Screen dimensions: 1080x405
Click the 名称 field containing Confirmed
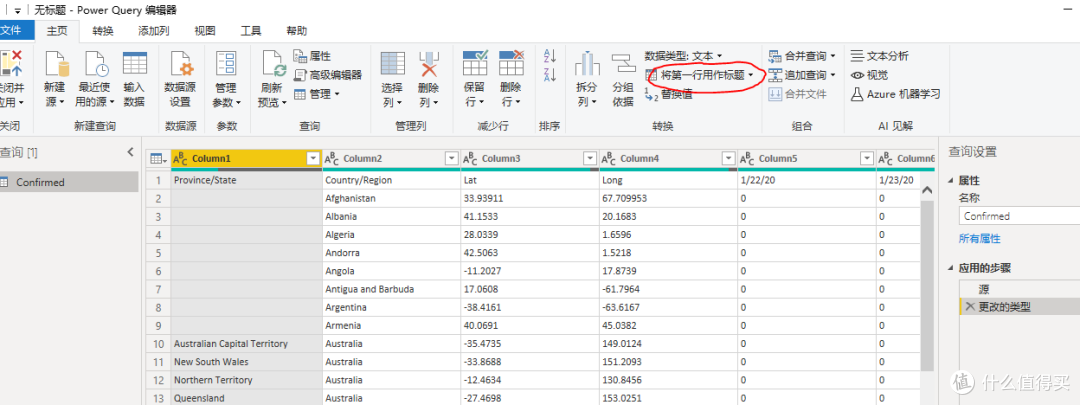pos(1019,216)
